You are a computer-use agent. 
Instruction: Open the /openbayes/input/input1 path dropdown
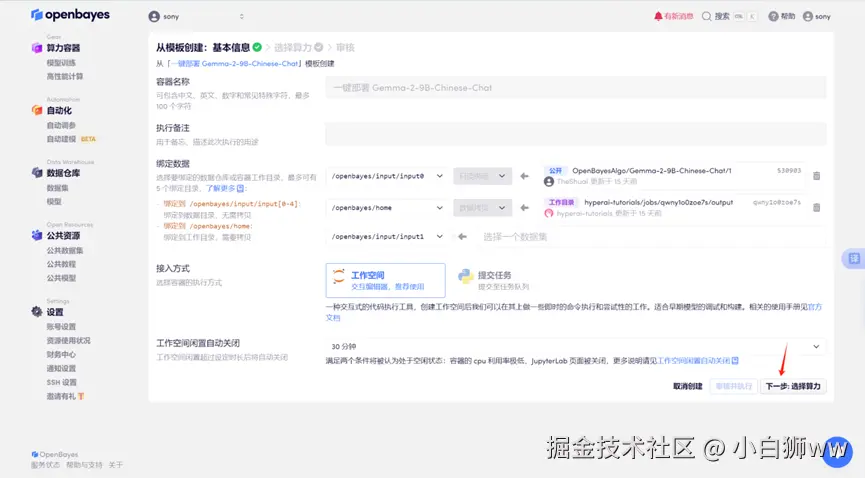click(387, 237)
